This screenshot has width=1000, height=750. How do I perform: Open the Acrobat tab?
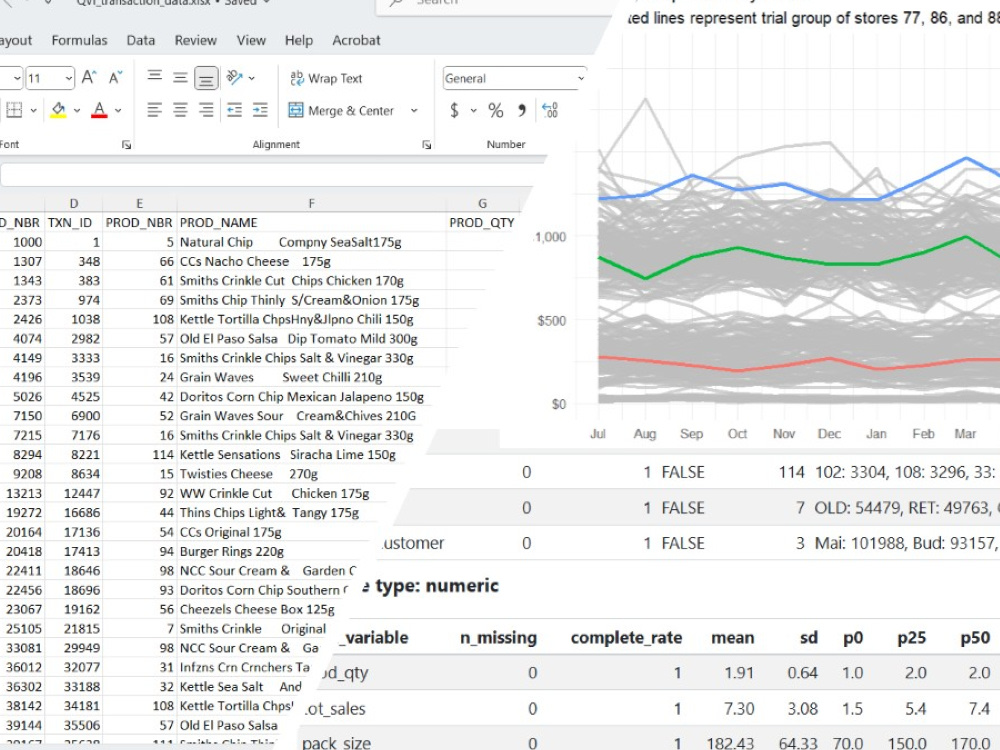coord(357,40)
